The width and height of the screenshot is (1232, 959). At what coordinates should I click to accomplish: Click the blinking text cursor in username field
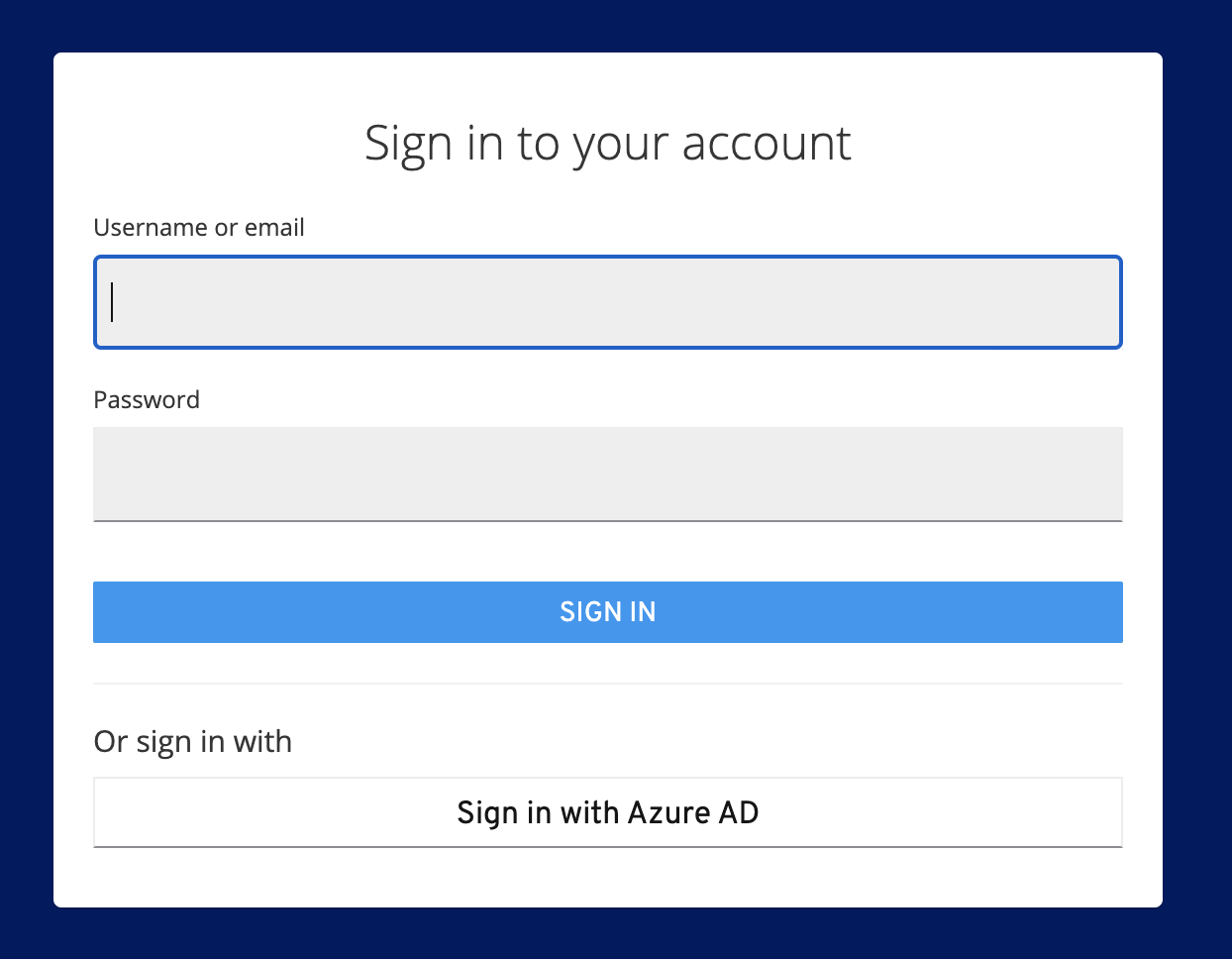tap(113, 302)
